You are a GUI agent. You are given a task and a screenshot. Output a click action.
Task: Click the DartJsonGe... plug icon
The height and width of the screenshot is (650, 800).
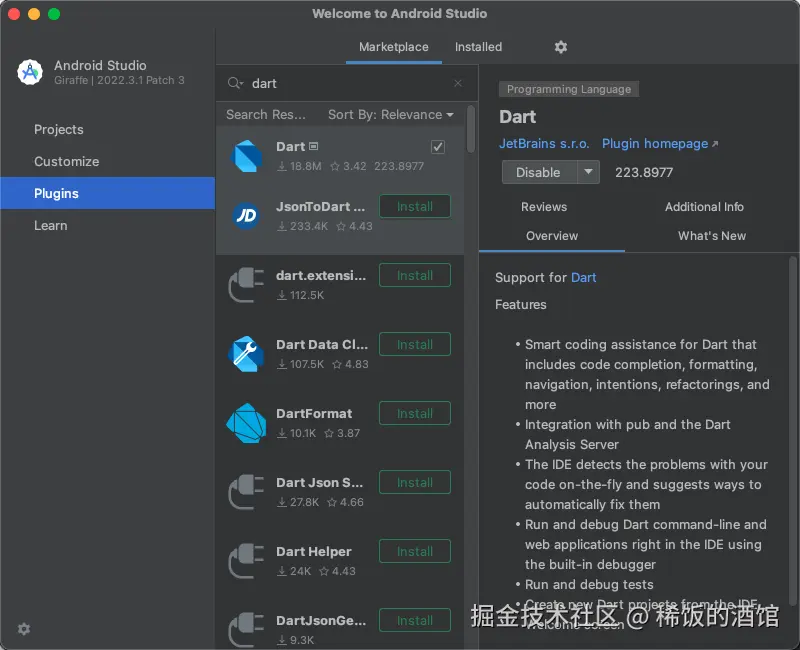[x=246, y=630]
